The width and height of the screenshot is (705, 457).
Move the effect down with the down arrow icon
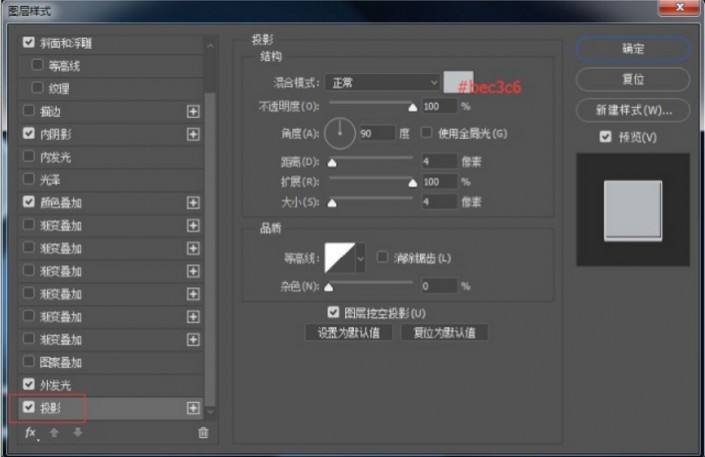click(77, 433)
